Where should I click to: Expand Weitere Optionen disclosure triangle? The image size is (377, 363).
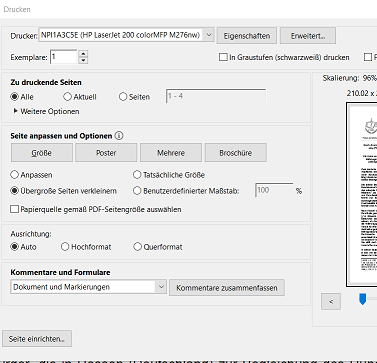point(15,111)
